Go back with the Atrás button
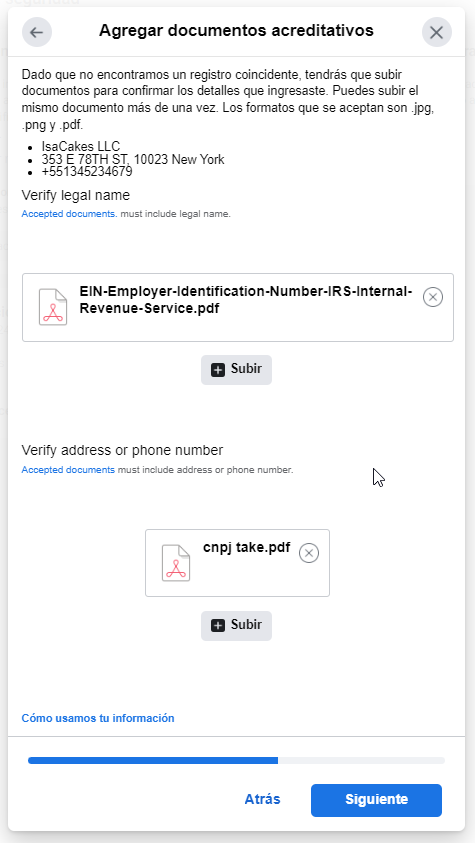The height and width of the screenshot is (843, 475). [262, 799]
